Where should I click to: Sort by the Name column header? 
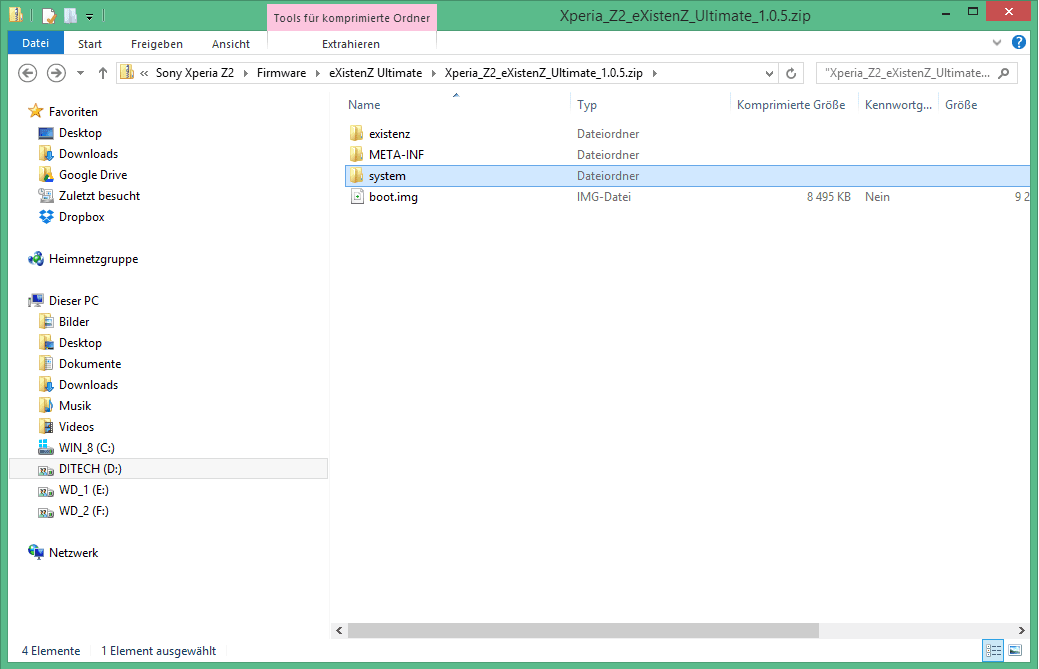(x=364, y=105)
